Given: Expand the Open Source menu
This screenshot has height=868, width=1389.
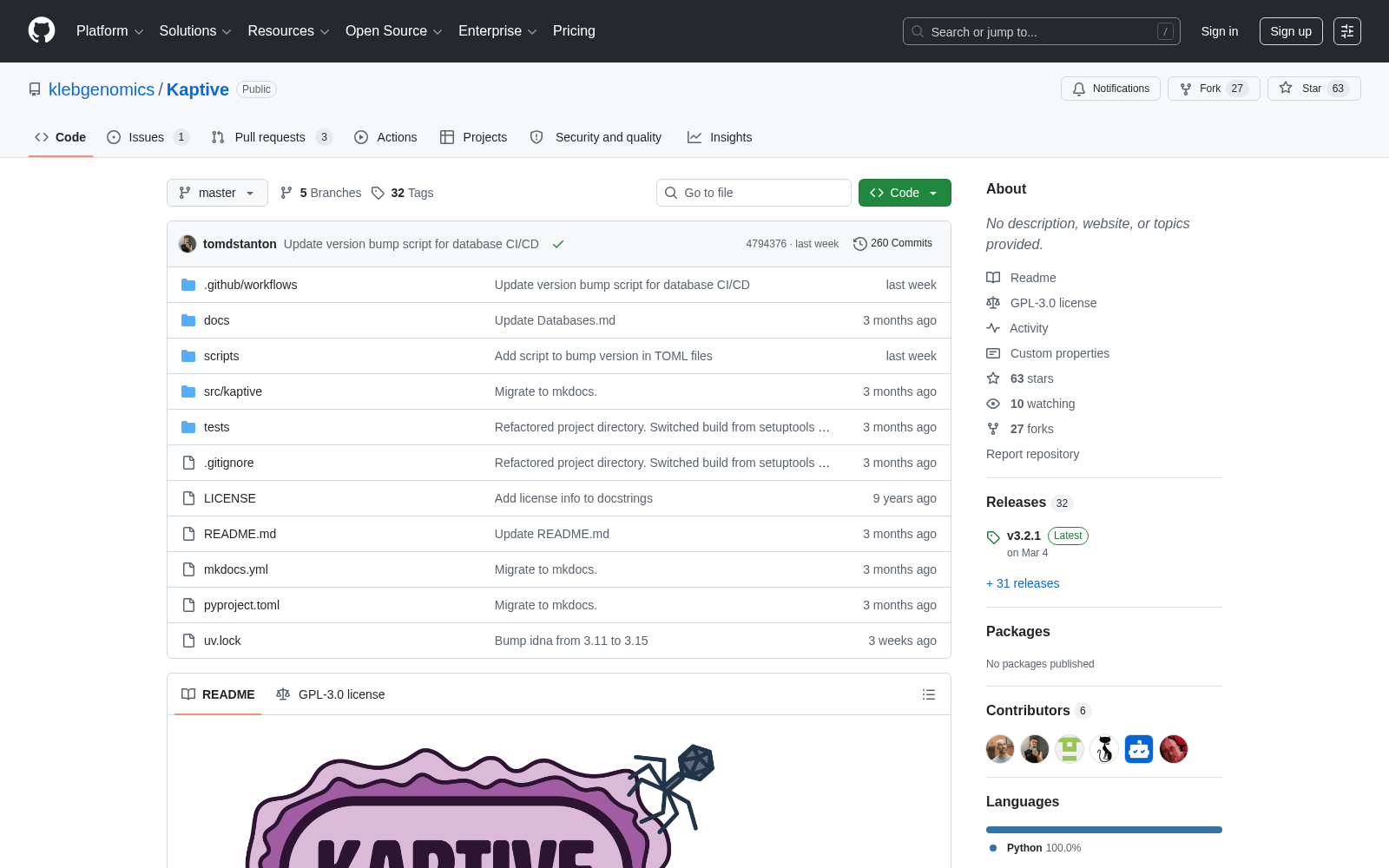Looking at the screenshot, I should (x=394, y=31).
